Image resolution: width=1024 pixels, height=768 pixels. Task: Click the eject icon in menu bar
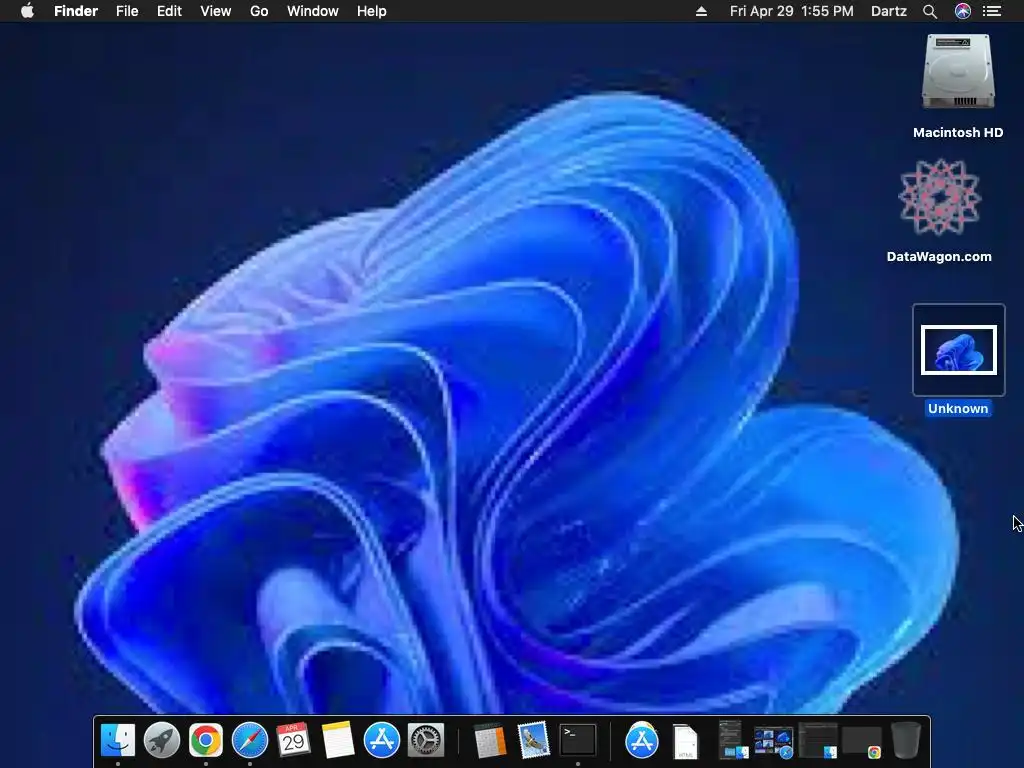(701, 11)
